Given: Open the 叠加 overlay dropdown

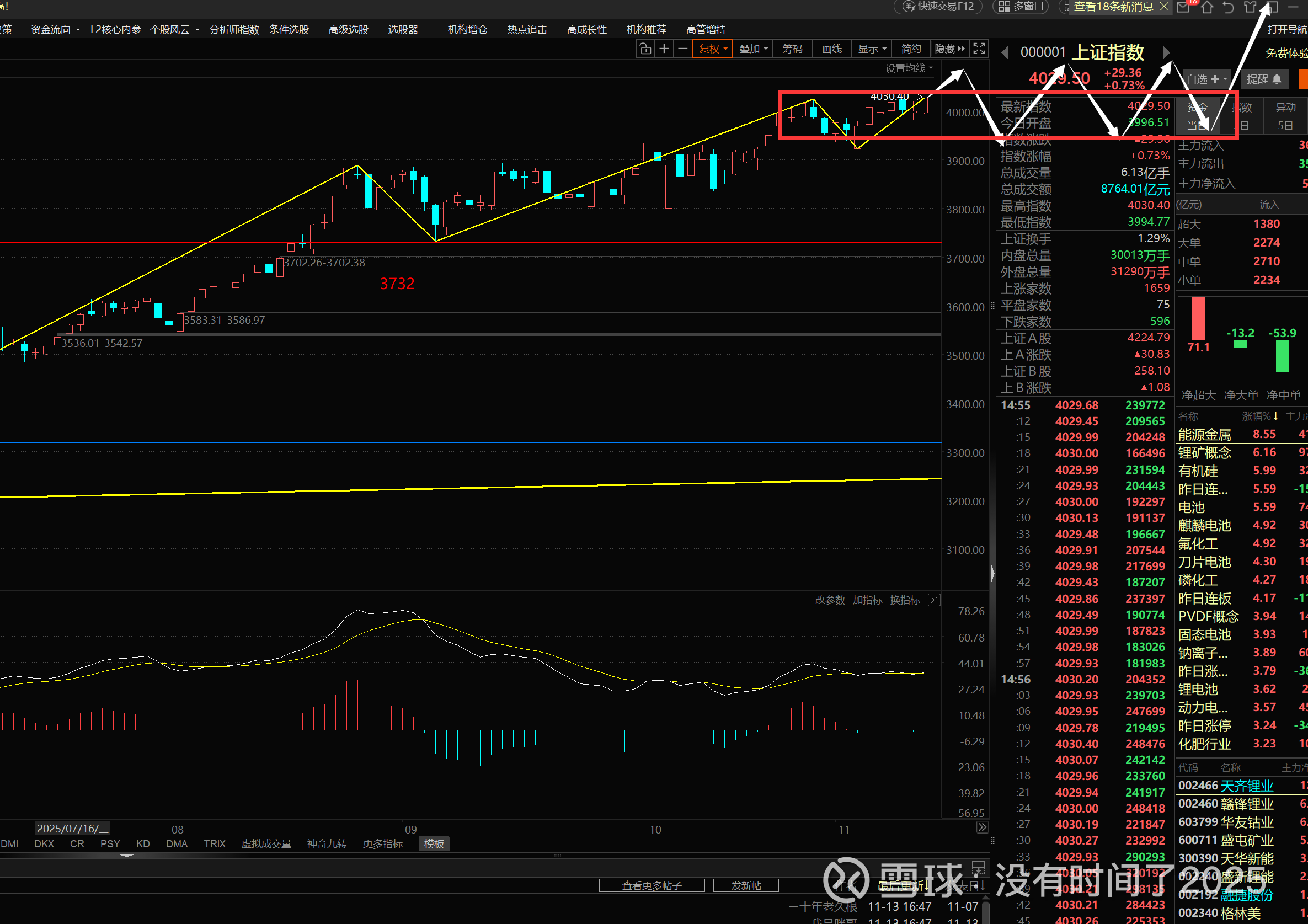Looking at the screenshot, I should tap(753, 49).
